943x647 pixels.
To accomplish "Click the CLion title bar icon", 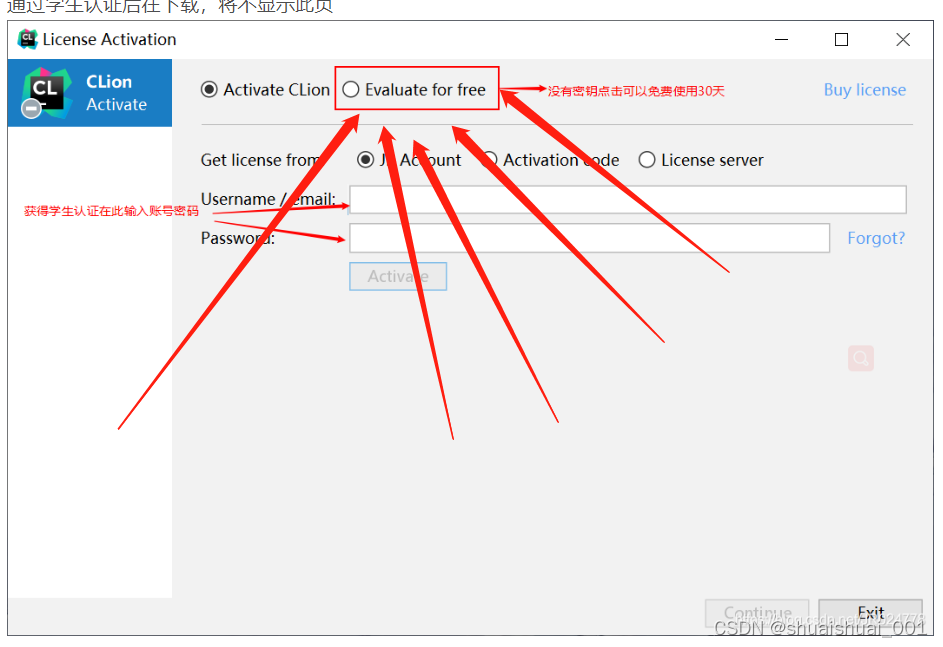I will click(x=27, y=39).
